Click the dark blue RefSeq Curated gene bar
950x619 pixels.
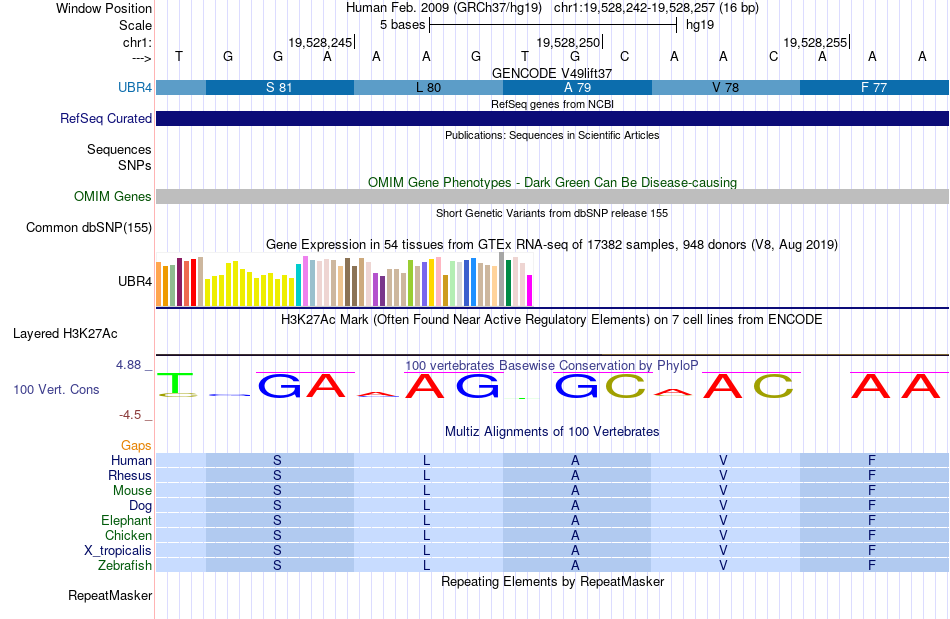tap(552, 118)
